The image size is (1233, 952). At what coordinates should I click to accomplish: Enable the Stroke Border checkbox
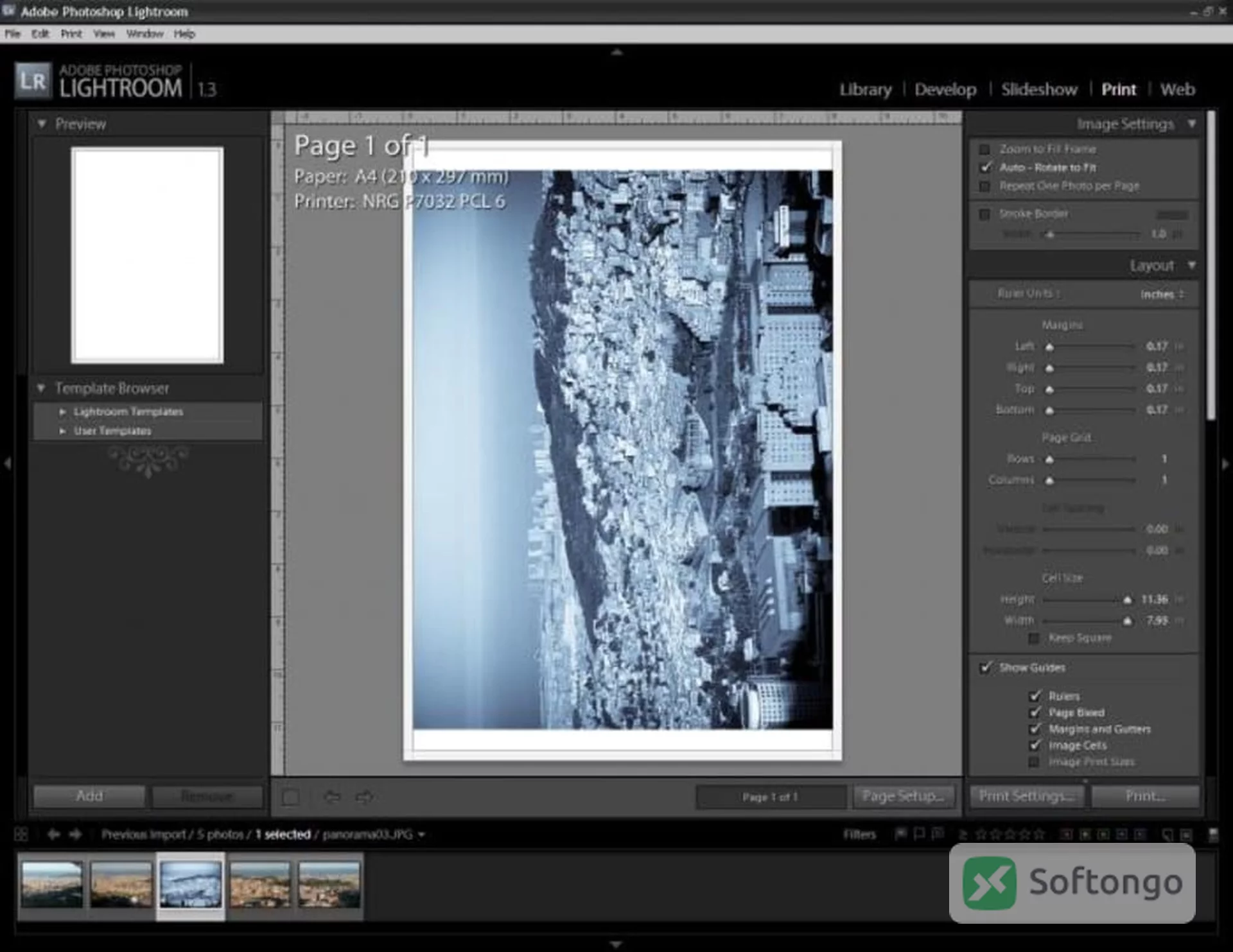coord(984,214)
